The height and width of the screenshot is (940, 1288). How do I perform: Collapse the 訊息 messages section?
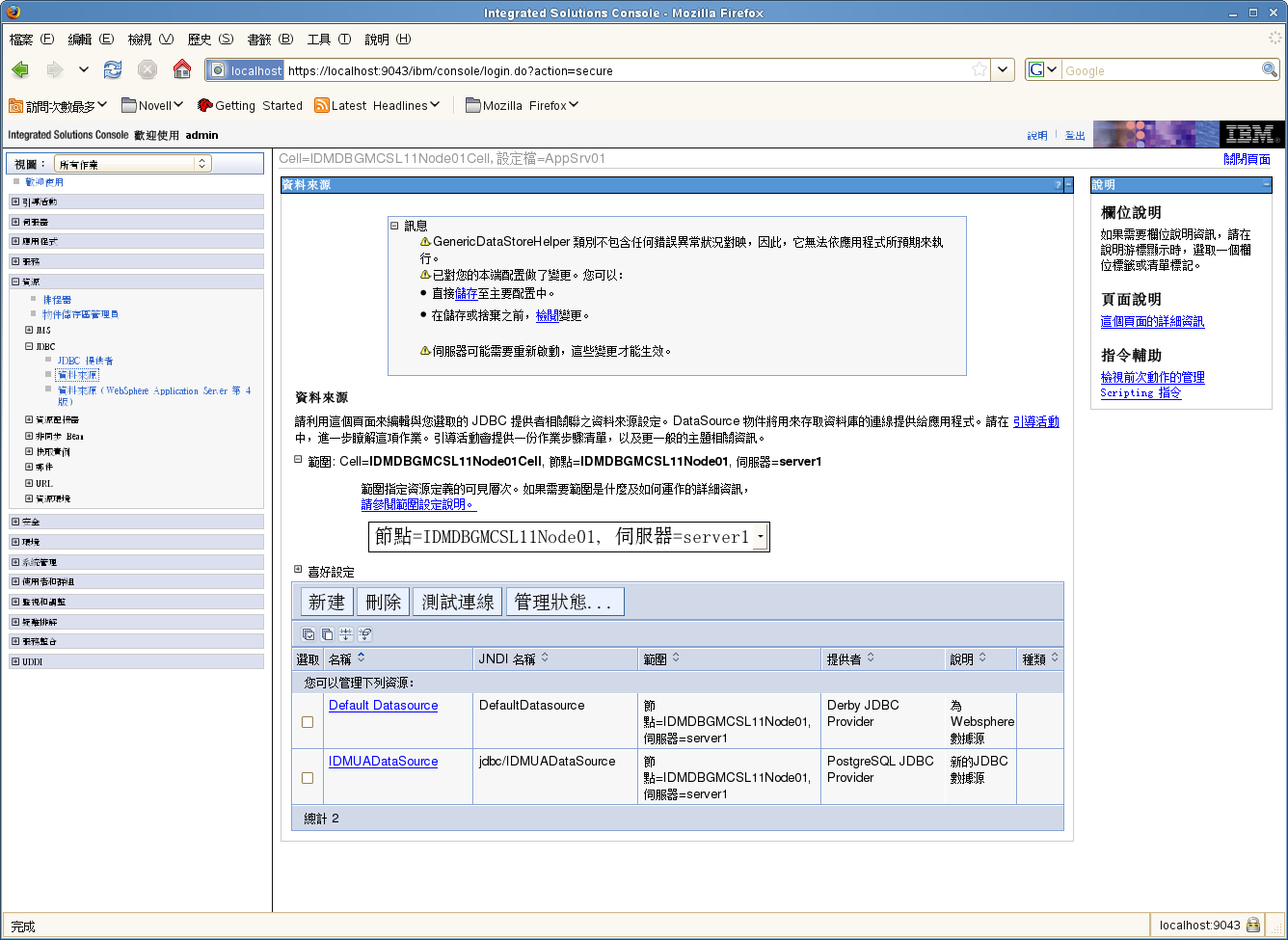coord(394,226)
